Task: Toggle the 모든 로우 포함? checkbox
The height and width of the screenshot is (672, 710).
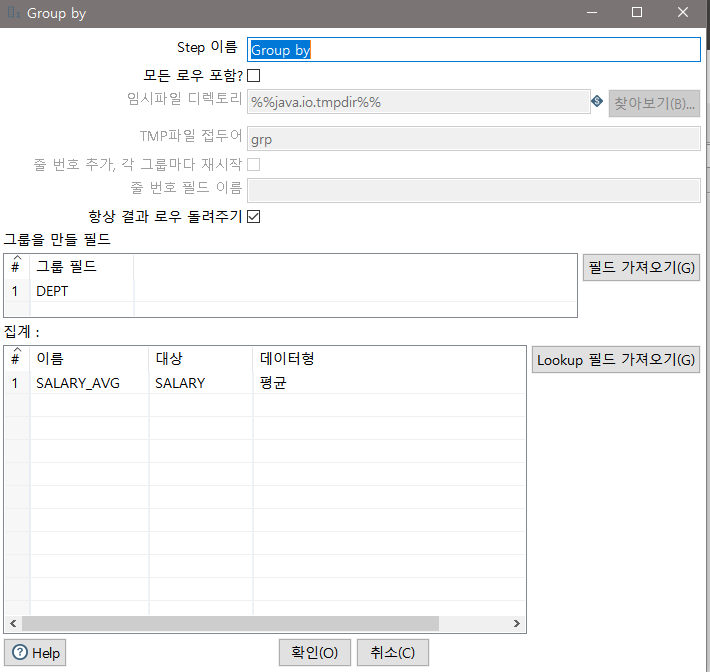Action: pos(254,76)
